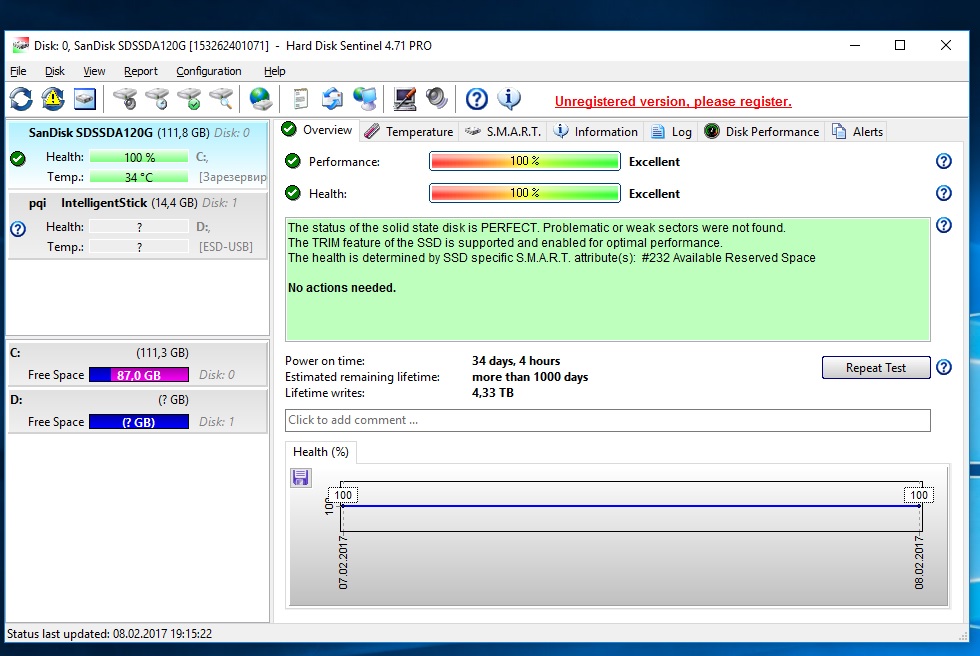The width and height of the screenshot is (980, 656).
Task: Click the globe with disk toolbar icon
Action: [260, 98]
